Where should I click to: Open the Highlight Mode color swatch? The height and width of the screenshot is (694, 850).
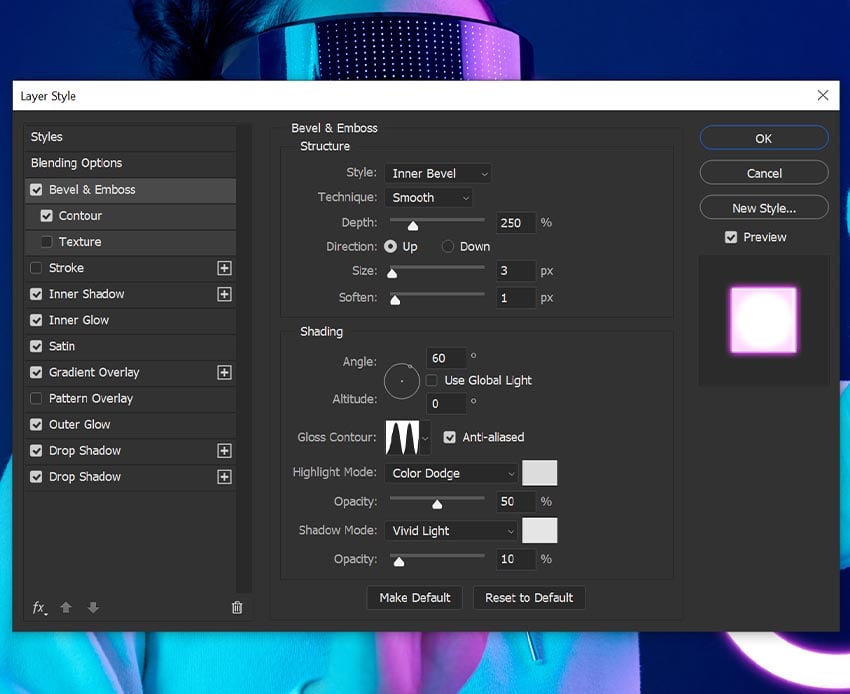539,473
